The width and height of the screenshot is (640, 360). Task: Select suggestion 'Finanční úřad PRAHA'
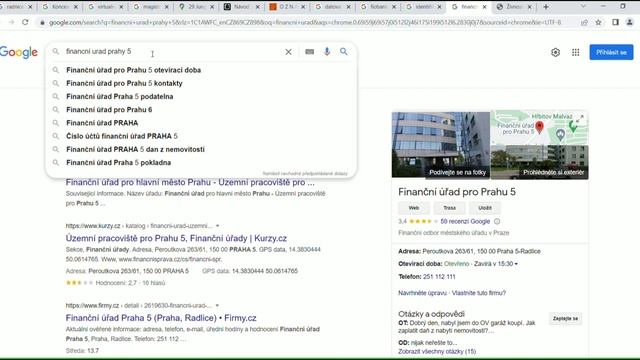201,123
